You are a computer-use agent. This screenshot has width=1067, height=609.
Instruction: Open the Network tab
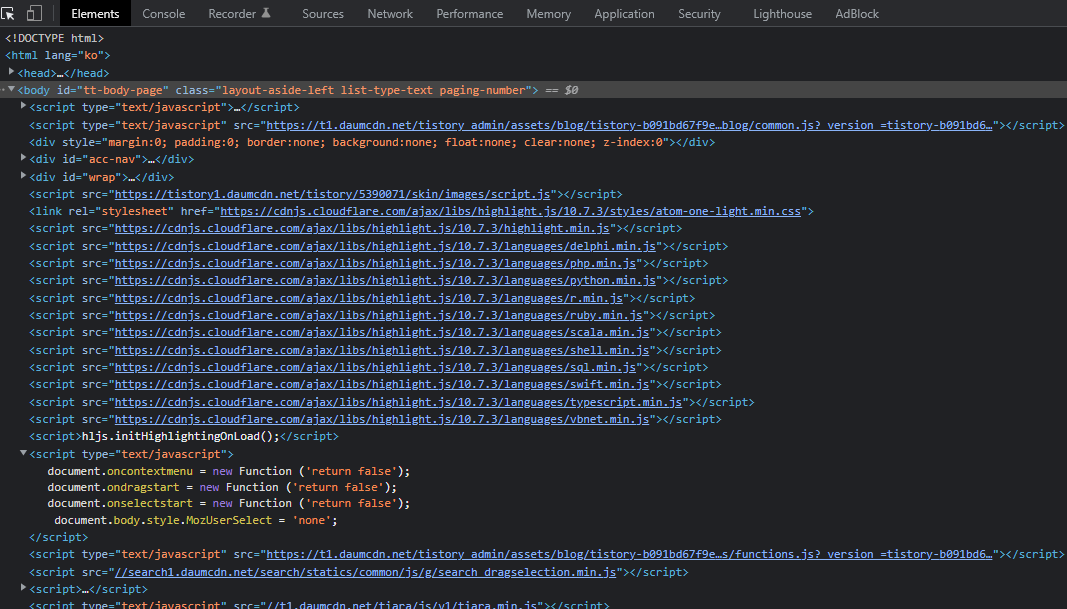pos(390,14)
